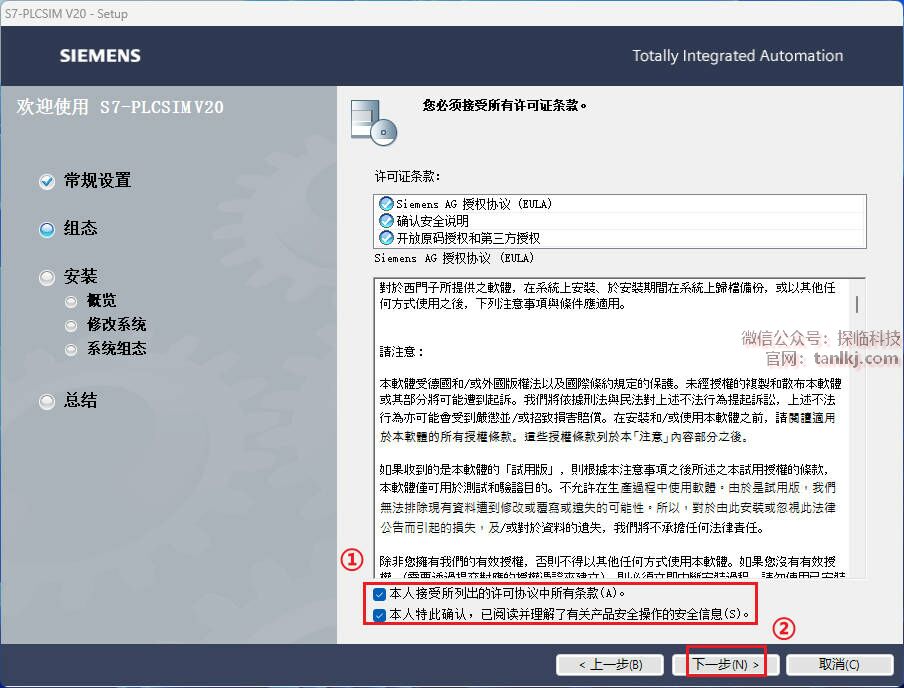Click the 概览 sub-step indicator icon
The height and width of the screenshot is (688, 904).
(71, 302)
